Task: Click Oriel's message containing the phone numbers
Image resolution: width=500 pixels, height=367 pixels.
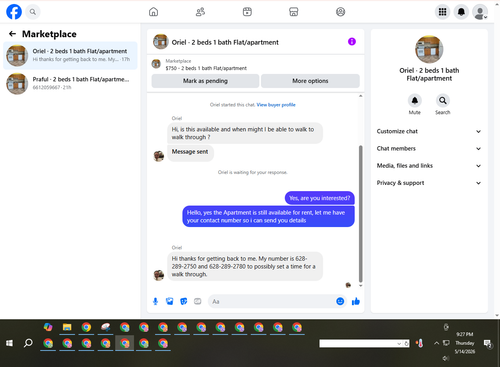Action: point(245,266)
